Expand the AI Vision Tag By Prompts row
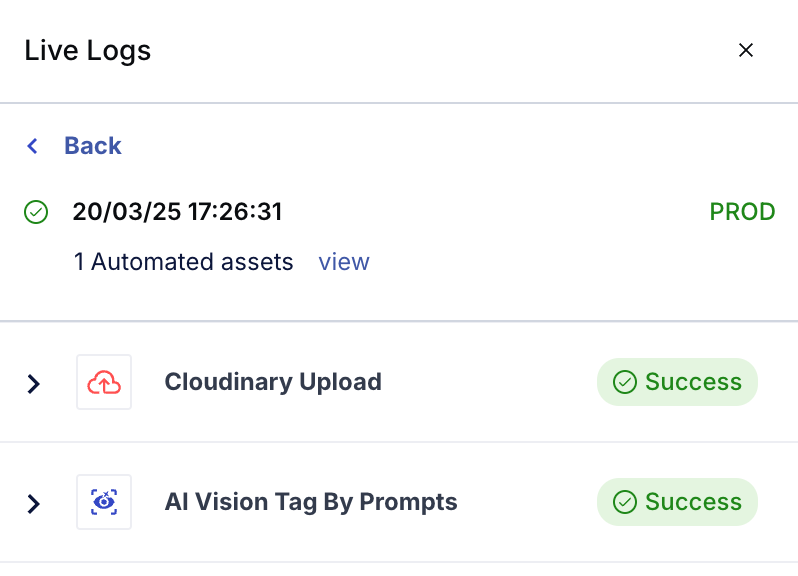798x576 pixels. coord(34,503)
